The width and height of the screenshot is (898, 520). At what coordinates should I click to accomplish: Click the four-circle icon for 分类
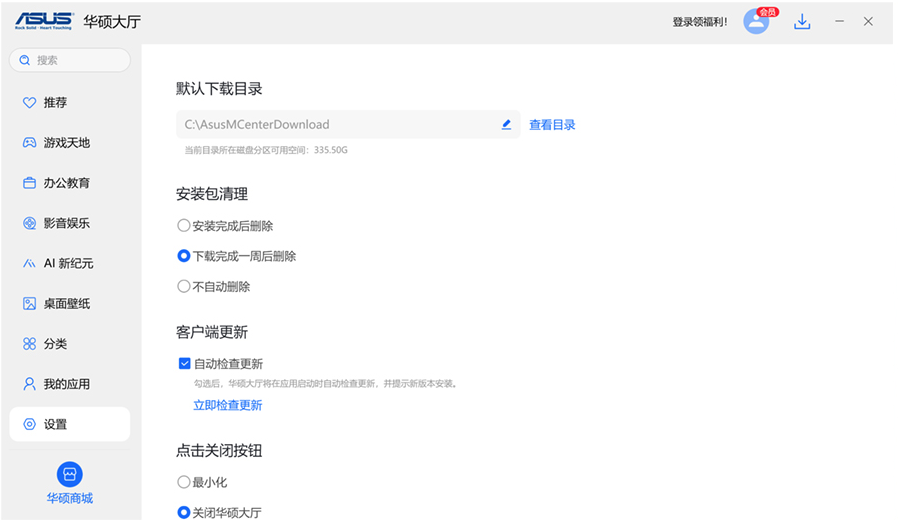[x=29, y=344]
